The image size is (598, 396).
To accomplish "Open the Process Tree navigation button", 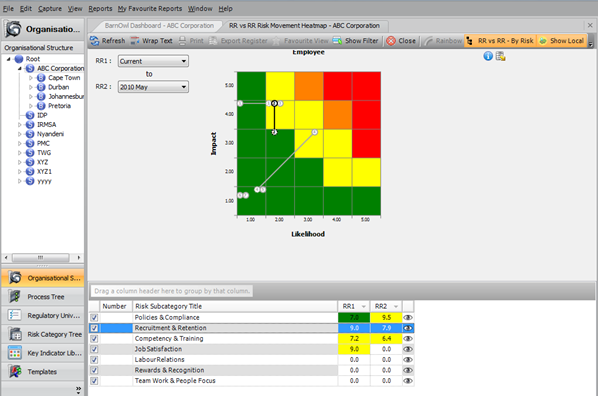I will point(43,296).
